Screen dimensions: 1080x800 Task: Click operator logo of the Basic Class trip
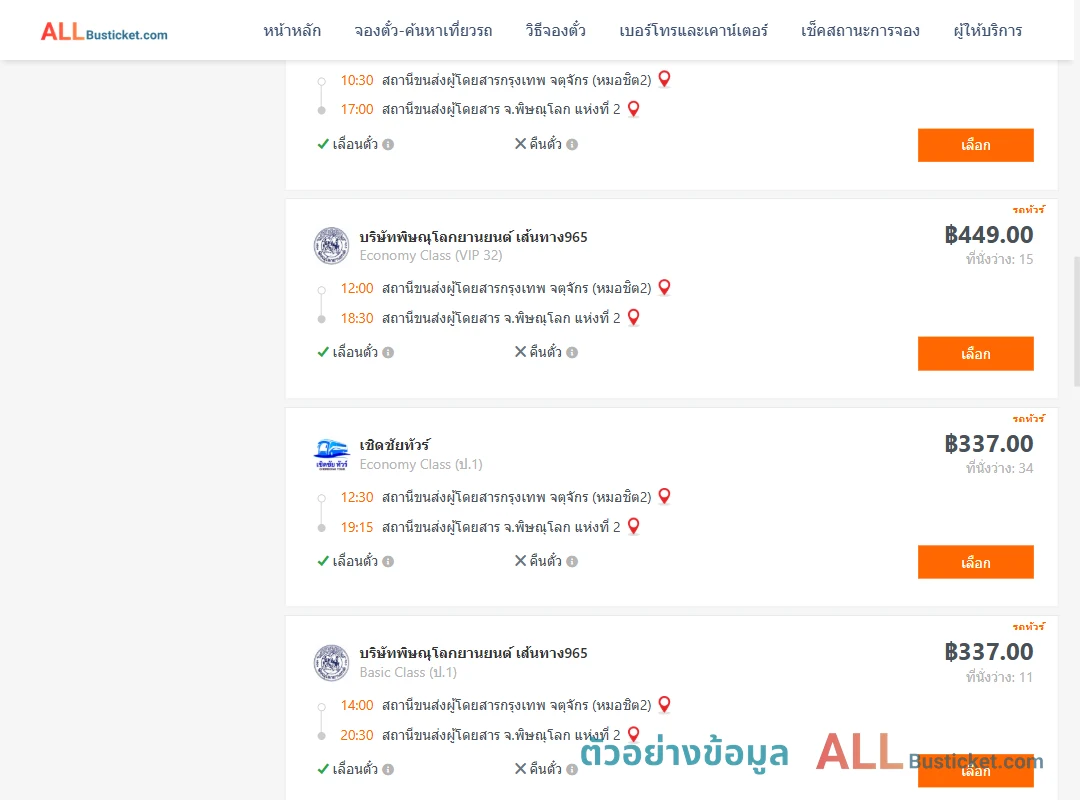pos(331,663)
